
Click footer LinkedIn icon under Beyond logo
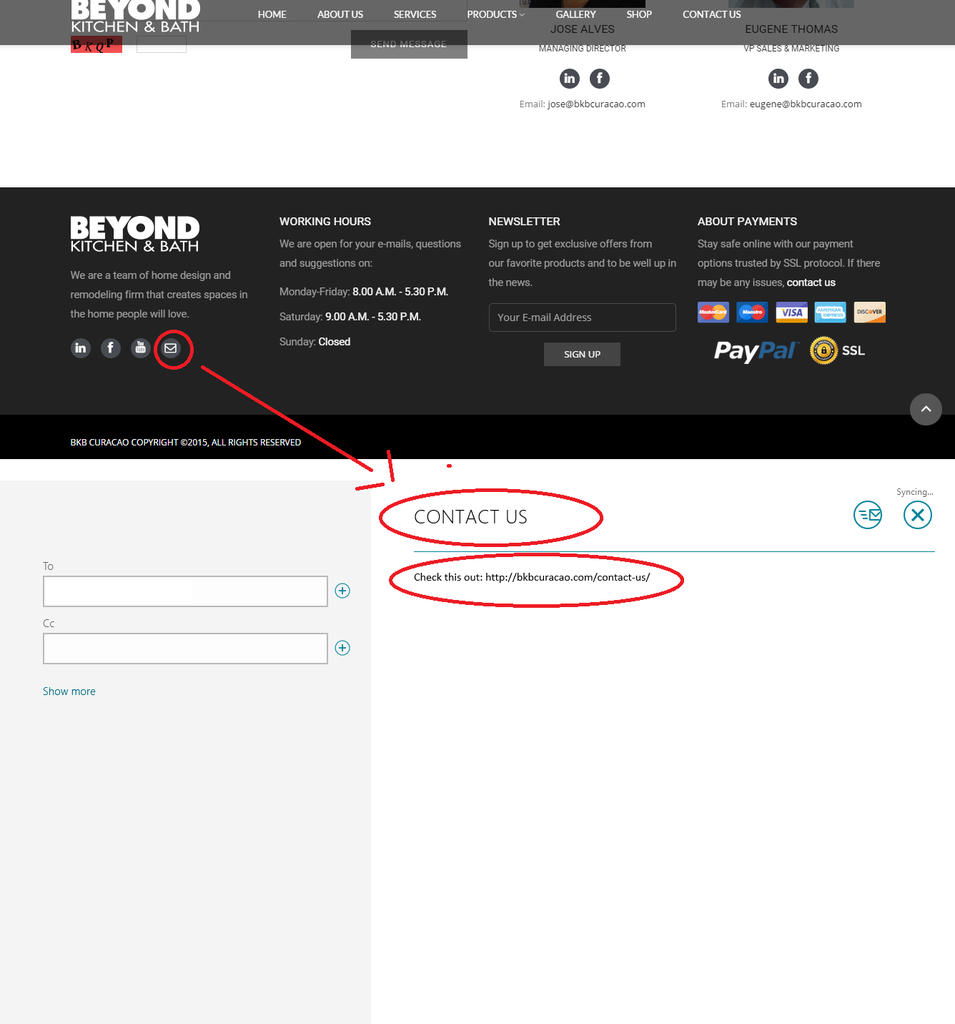coord(80,348)
